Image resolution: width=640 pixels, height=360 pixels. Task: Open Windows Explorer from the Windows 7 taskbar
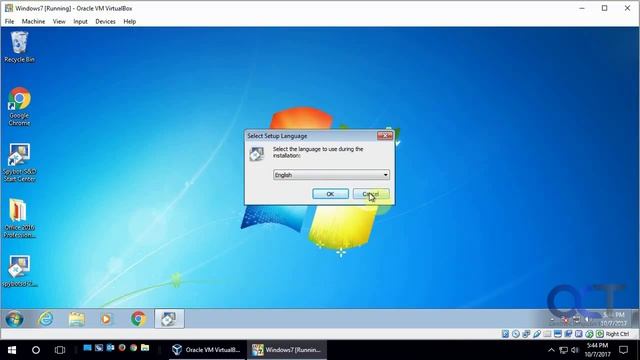click(76, 319)
